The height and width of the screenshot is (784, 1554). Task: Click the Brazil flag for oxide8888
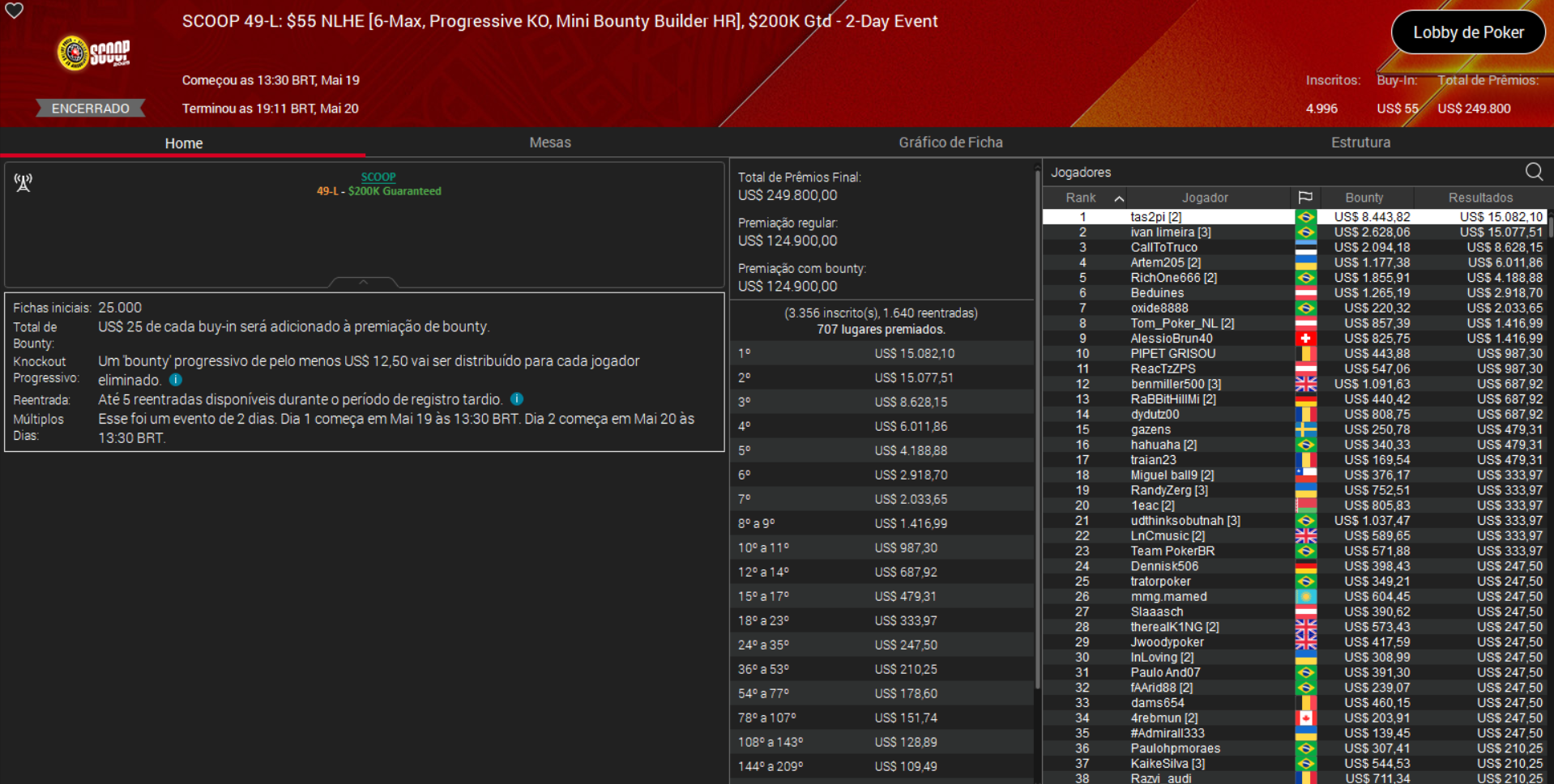click(1305, 309)
